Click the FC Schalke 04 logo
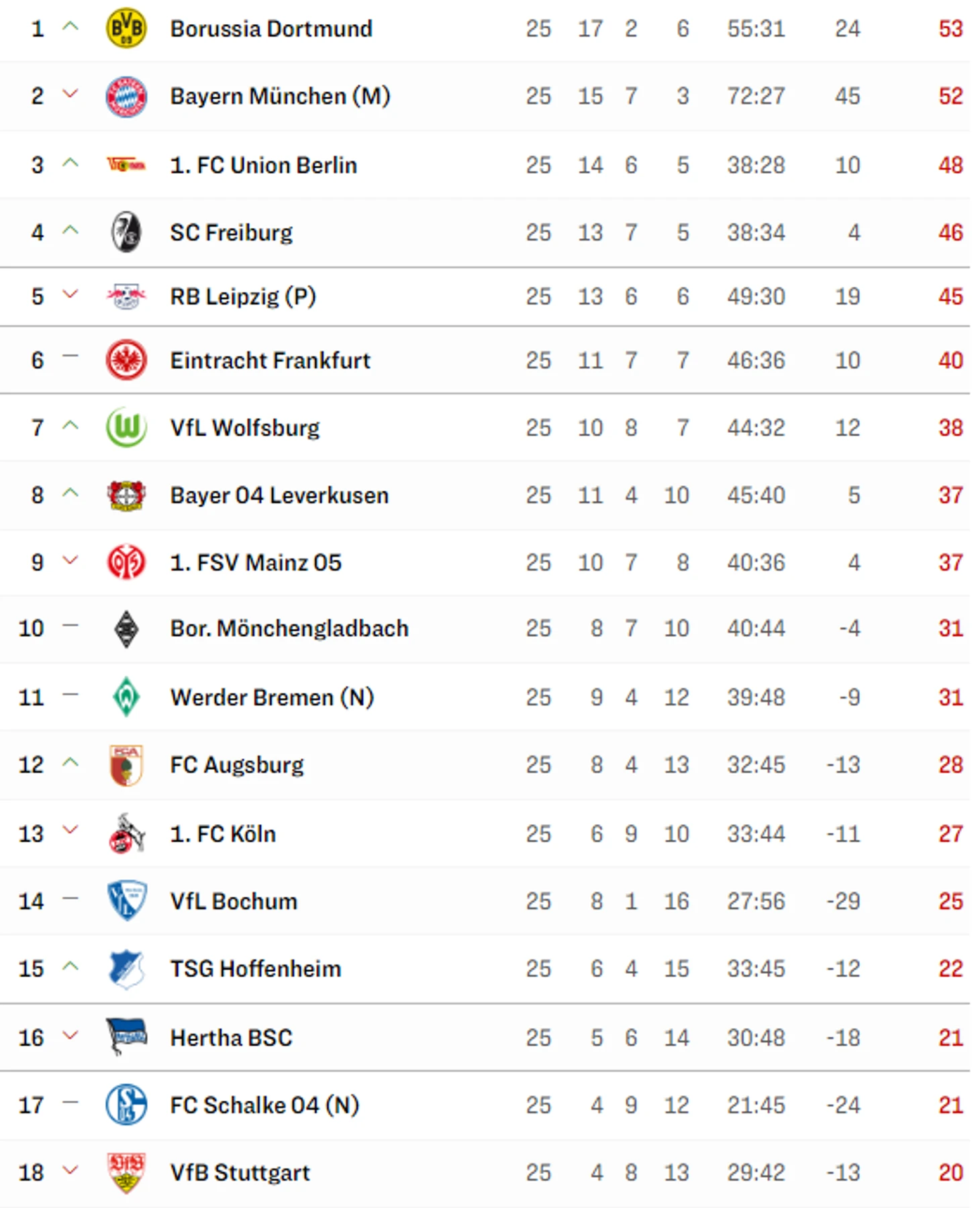This screenshot has height=1208, width=980. [126, 1105]
